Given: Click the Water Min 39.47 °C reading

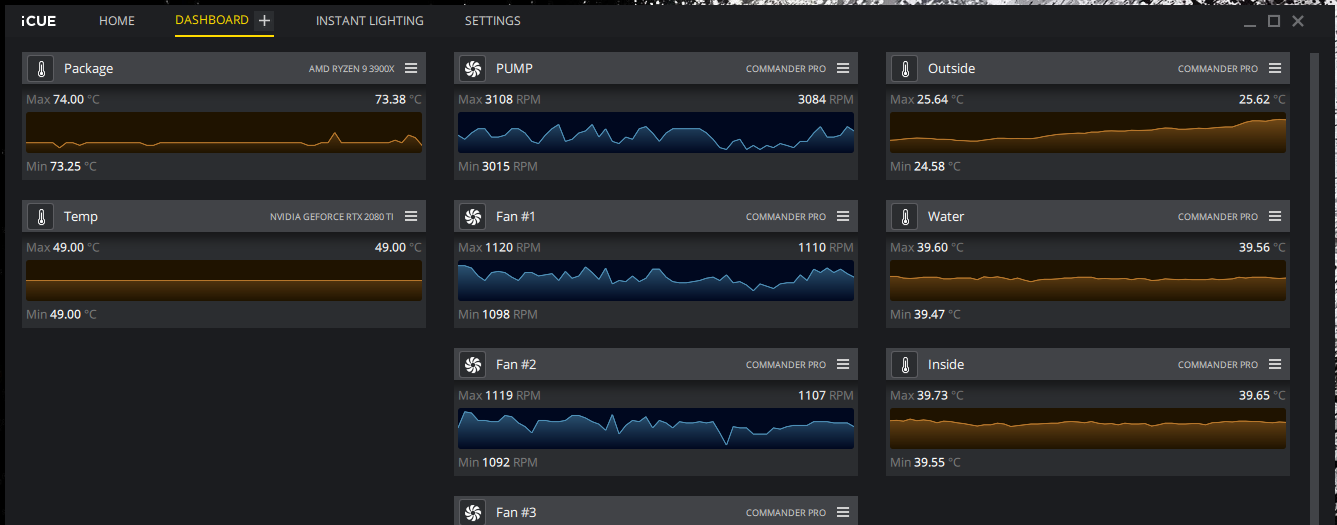Looking at the screenshot, I should pyautogui.click(x=925, y=314).
